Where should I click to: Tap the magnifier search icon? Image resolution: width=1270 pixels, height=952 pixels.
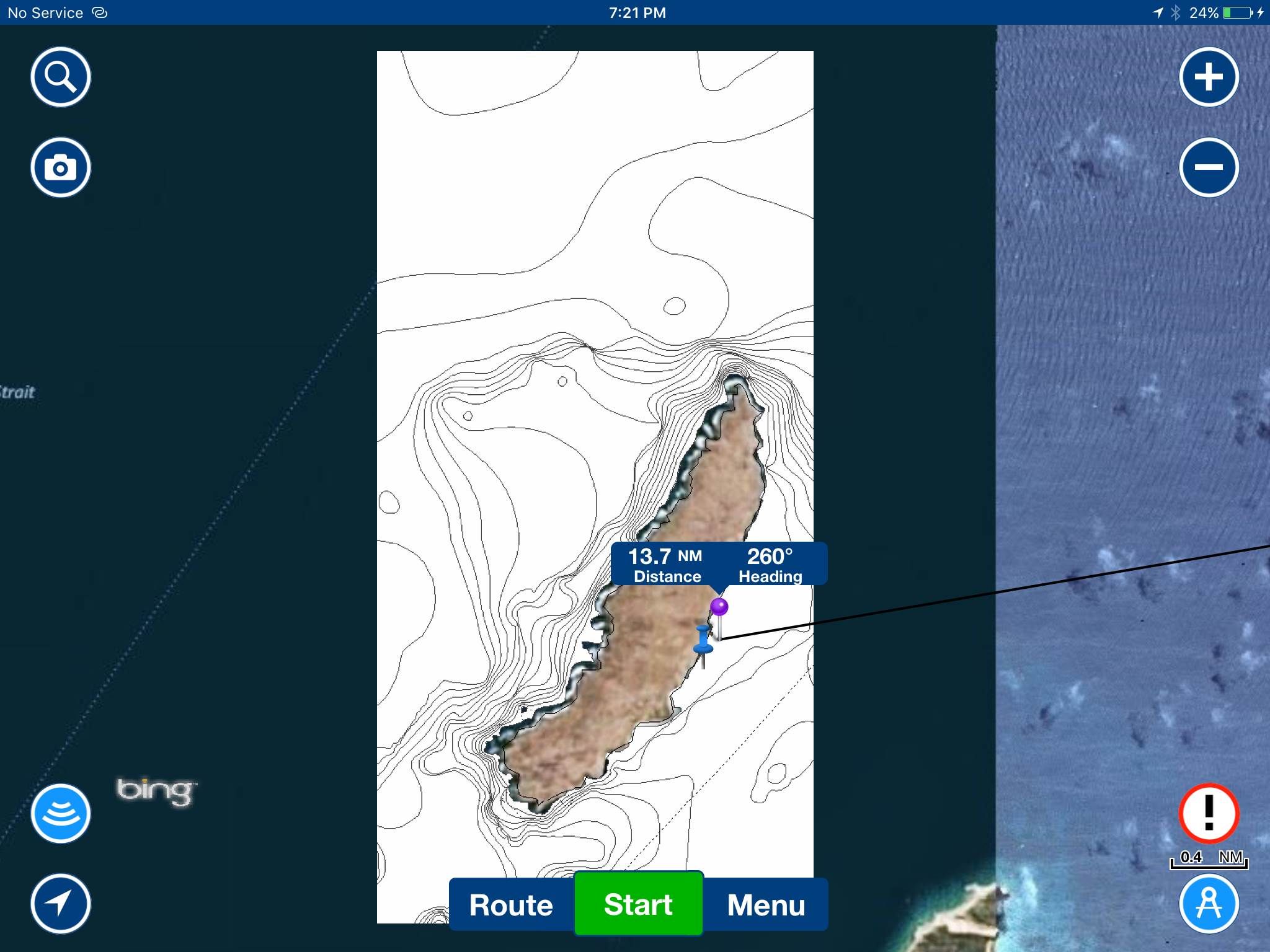(x=60, y=77)
